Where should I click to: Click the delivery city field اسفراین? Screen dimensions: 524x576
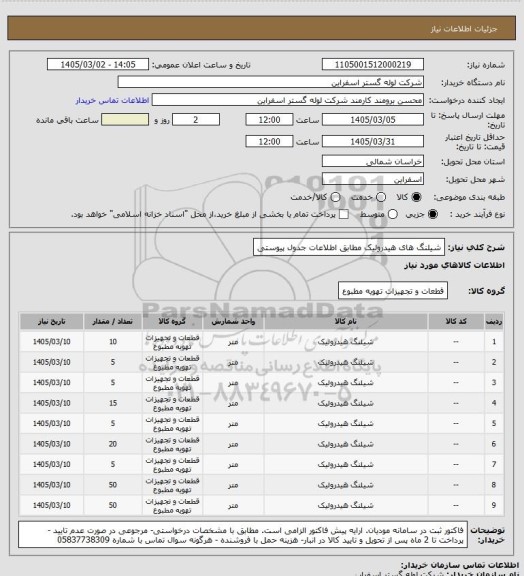tap(373, 179)
